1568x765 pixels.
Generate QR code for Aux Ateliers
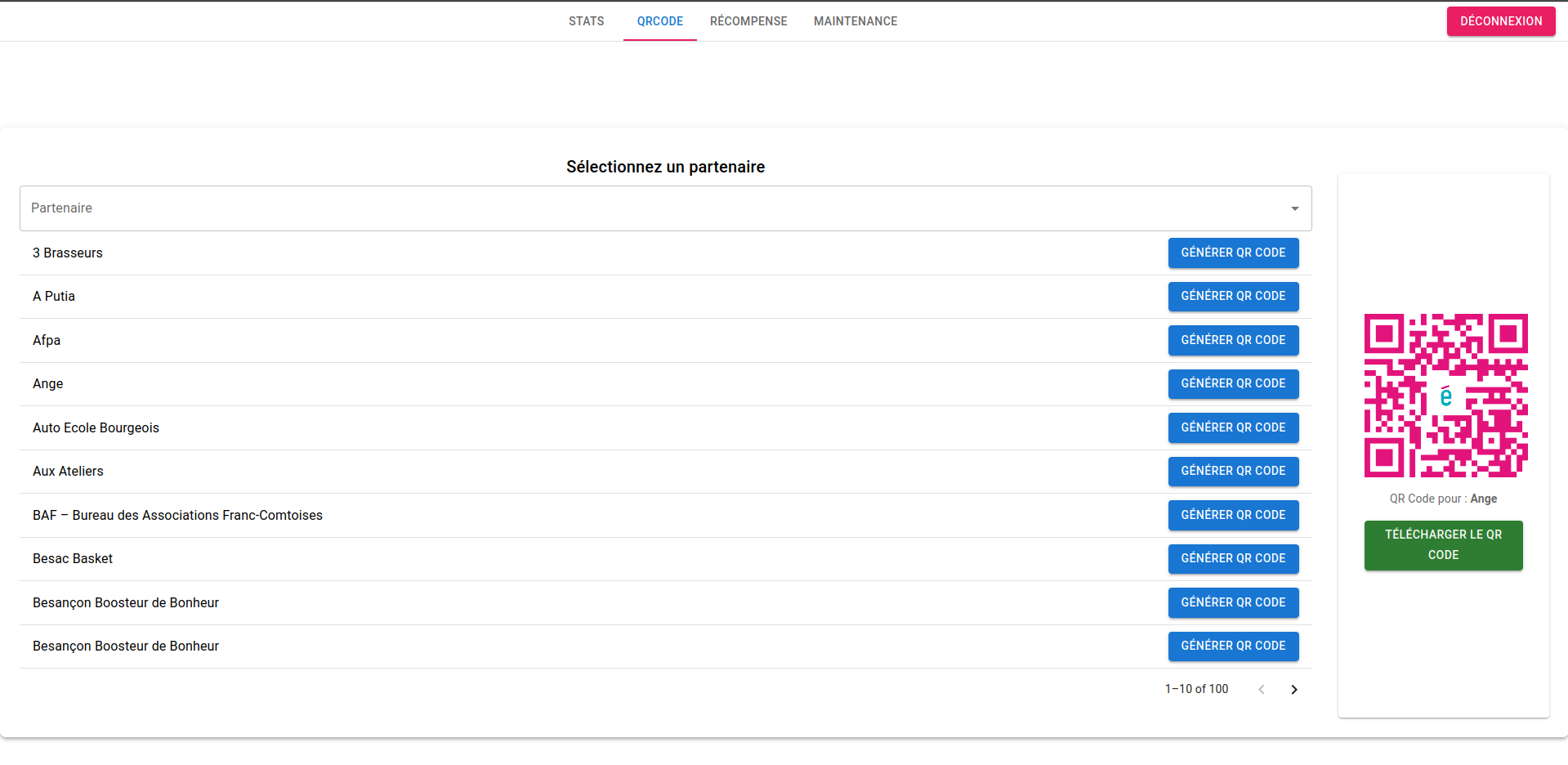pyautogui.click(x=1232, y=472)
